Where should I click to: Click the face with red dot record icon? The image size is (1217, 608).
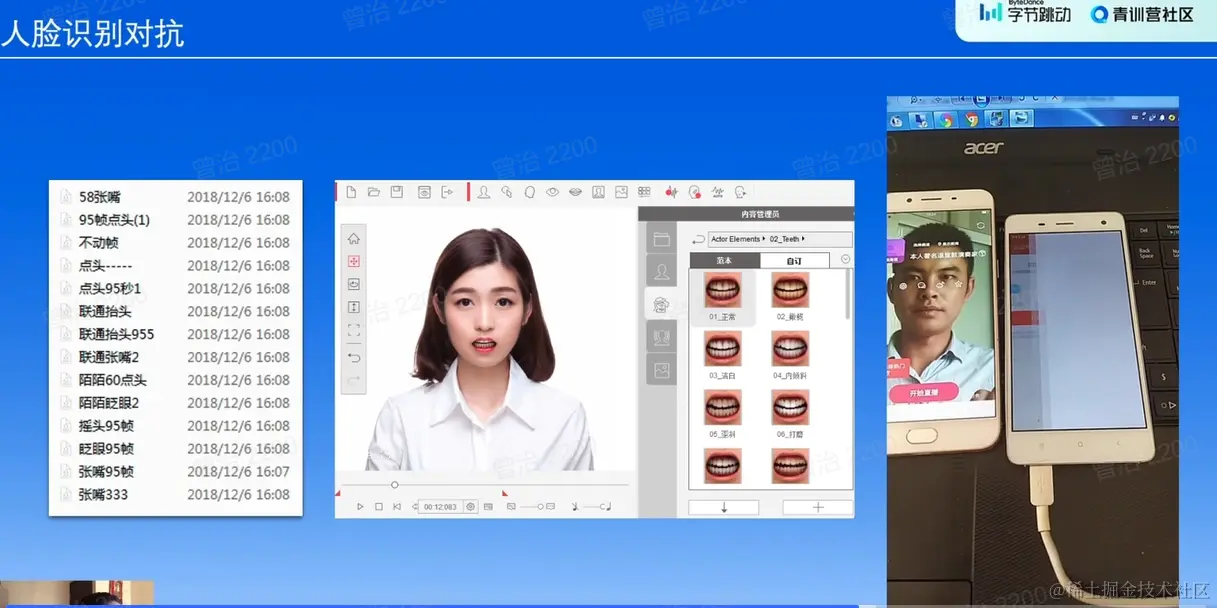point(695,192)
